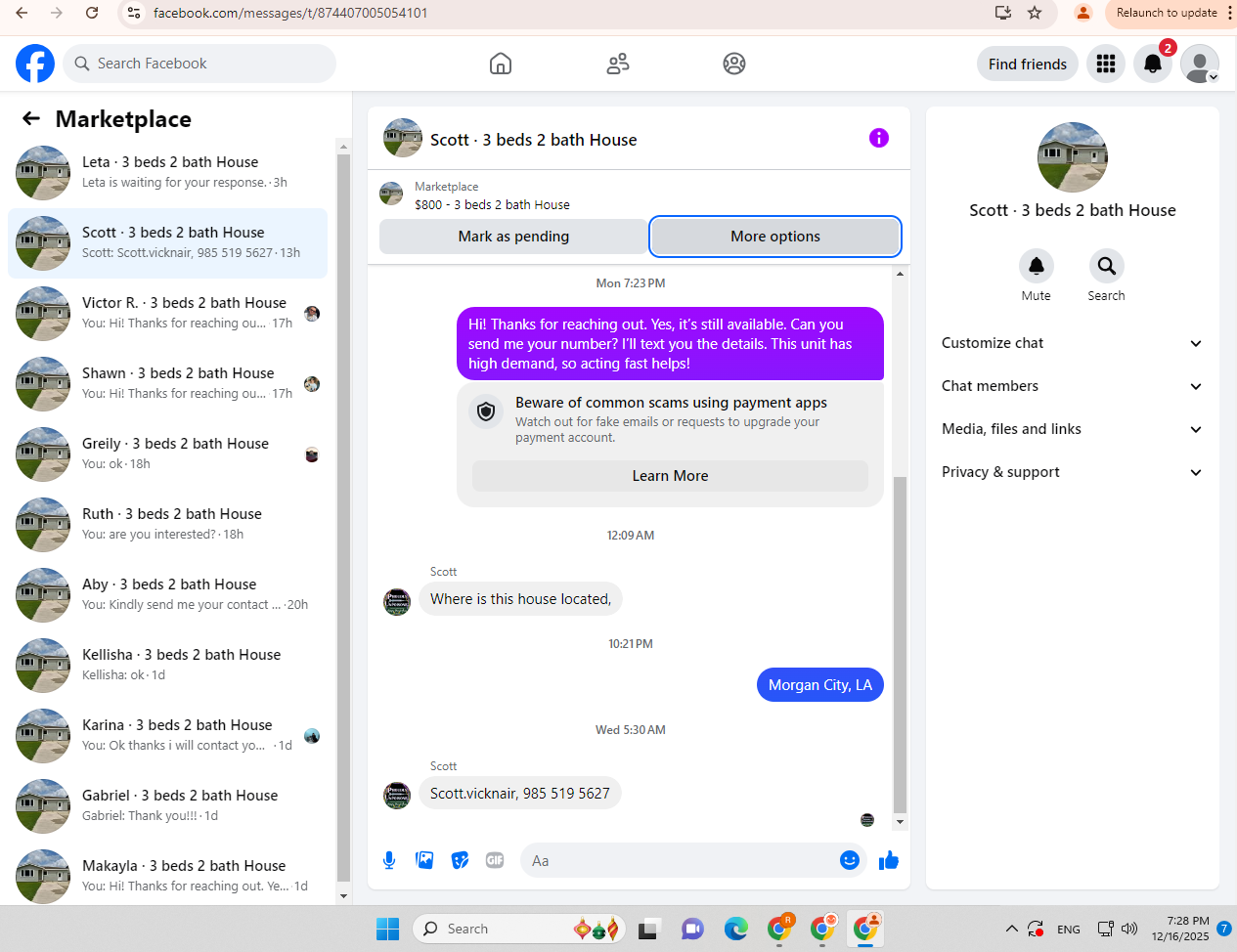
Task: Send a thumbs-up like
Action: [889, 860]
